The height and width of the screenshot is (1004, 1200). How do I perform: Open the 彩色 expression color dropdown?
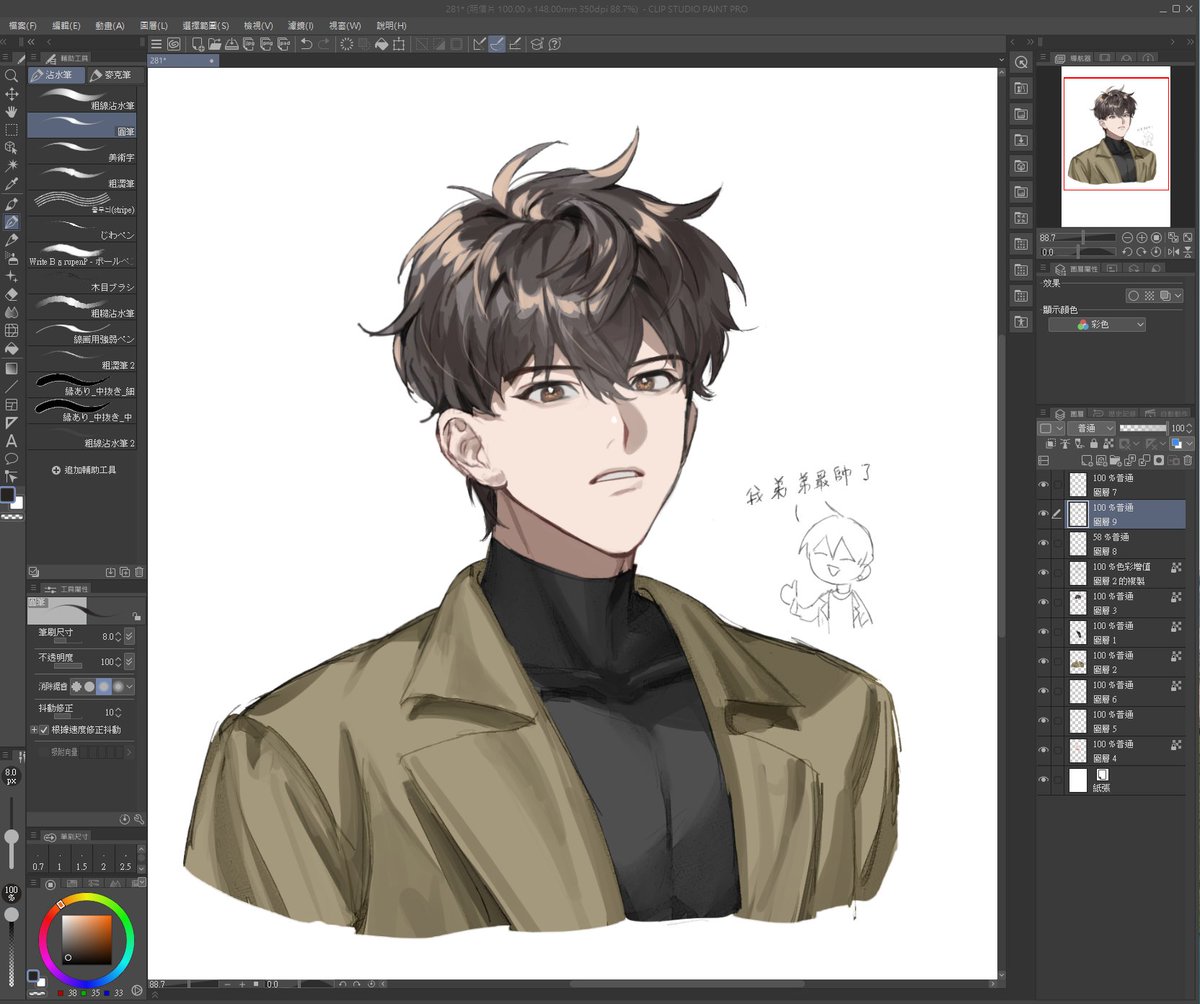click(1097, 325)
